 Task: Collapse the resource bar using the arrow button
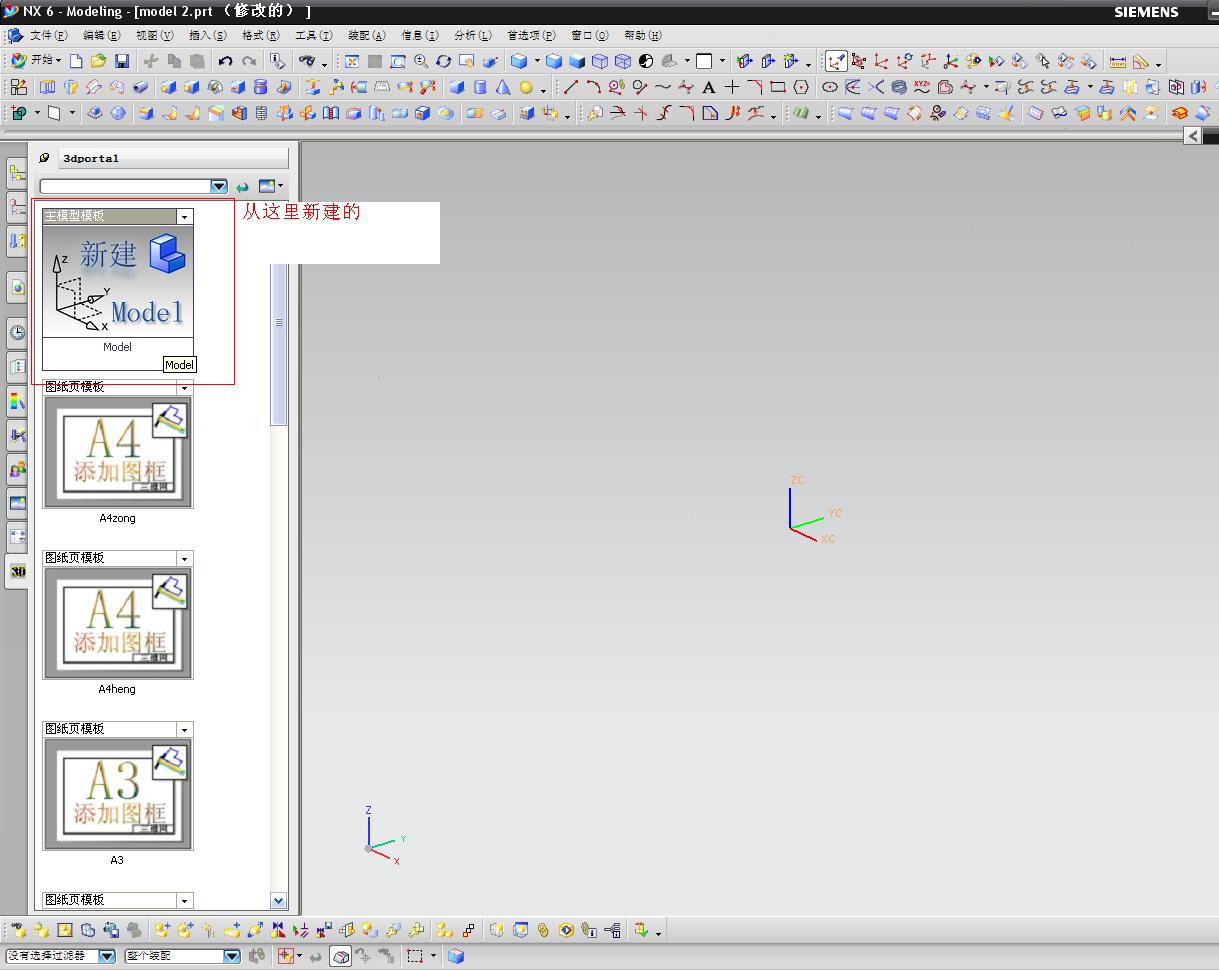pyautogui.click(x=1192, y=136)
